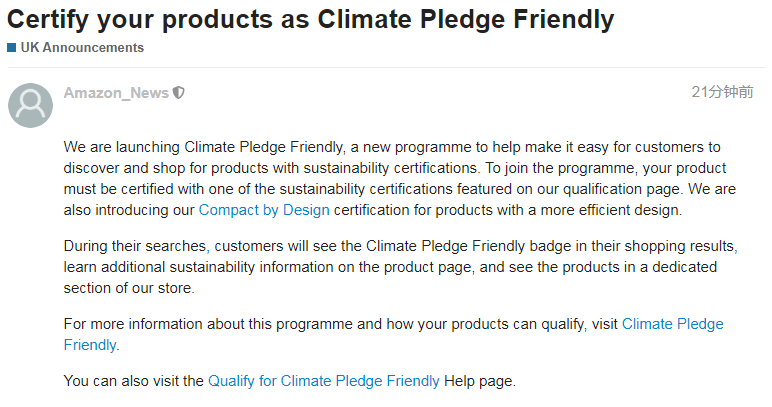Viewport: 772px width, 407px height.
Task: Open the Compact by Design link
Action: pyautogui.click(x=264, y=210)
